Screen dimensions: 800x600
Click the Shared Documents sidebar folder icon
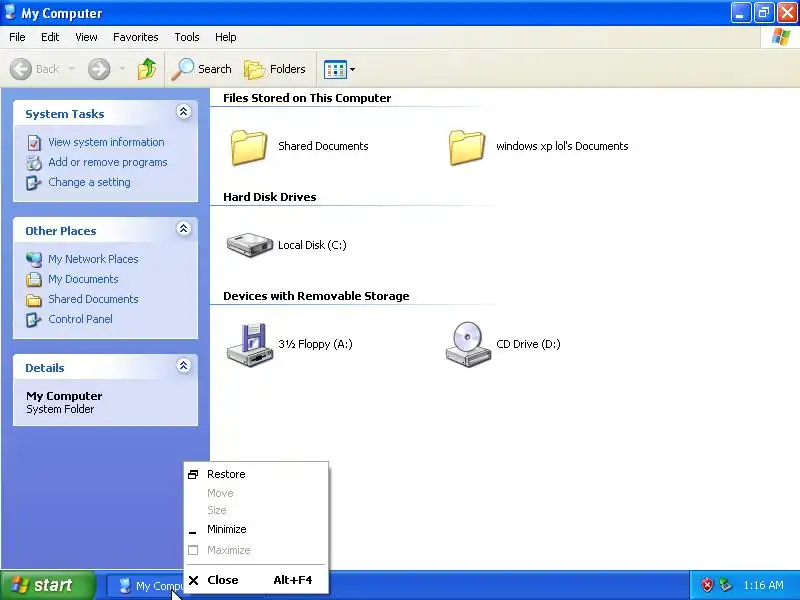point(34,299)
